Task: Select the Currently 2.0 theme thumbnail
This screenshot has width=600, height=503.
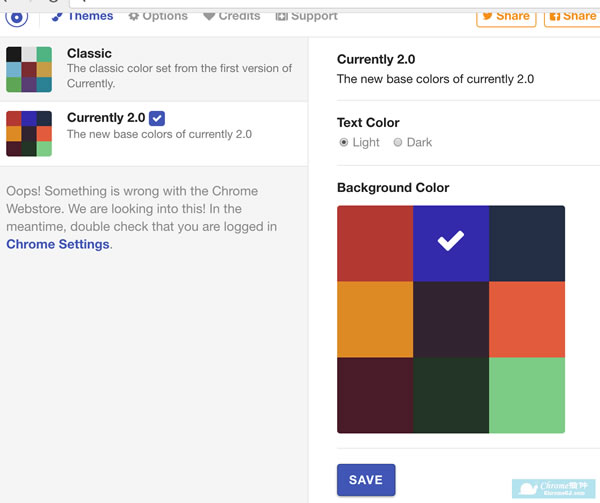Action: click(x=29, y=133)
